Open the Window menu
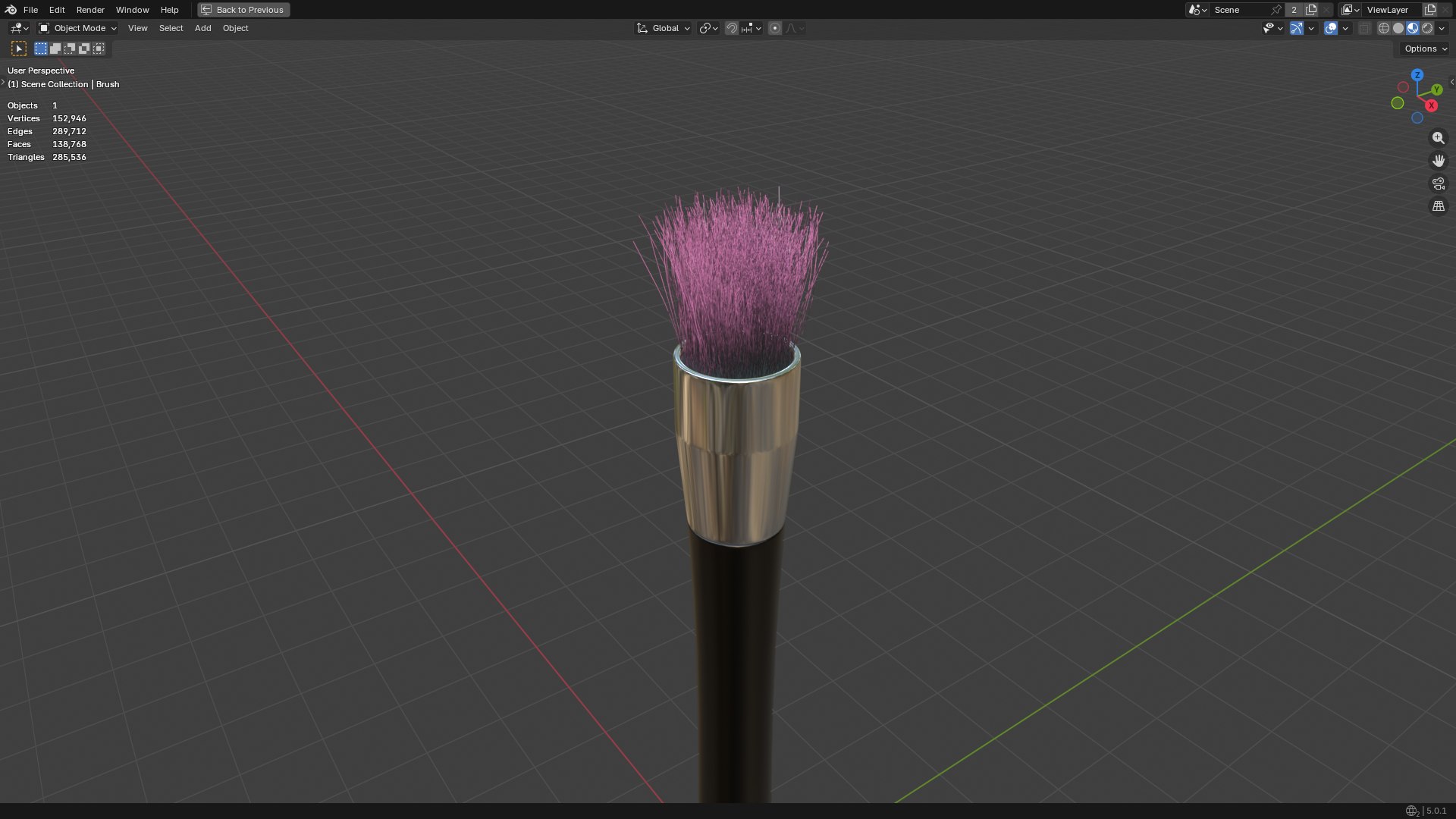 point(132,10)
